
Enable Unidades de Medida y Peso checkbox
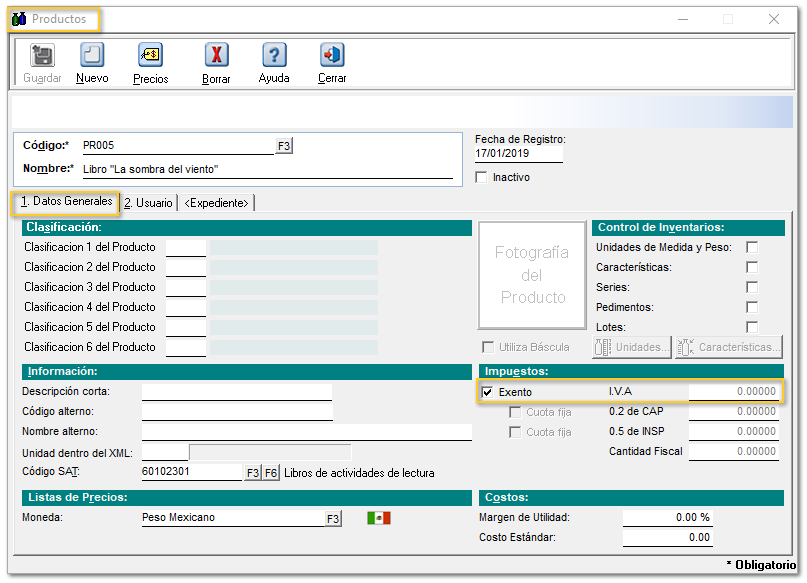coord(752,247)
